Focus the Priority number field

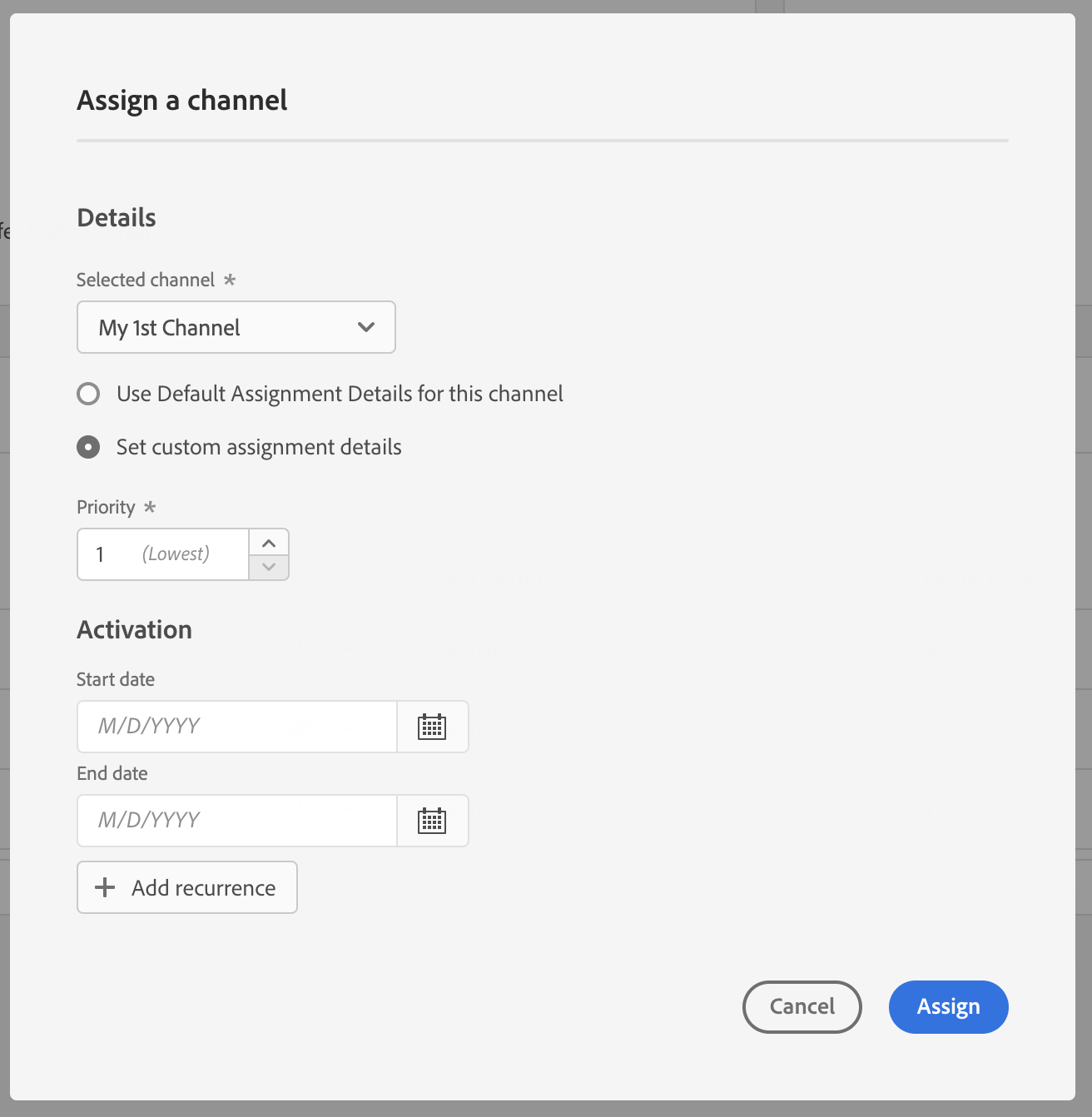click(163, 554)
